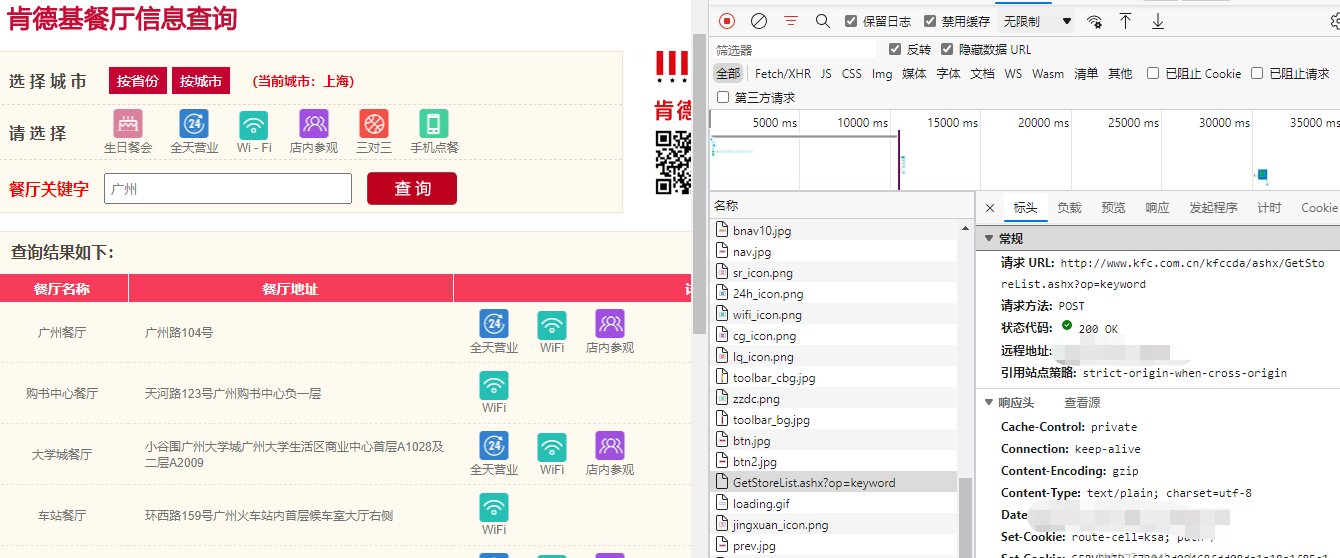Switch to the 计时 tab

click(1269, 208)
